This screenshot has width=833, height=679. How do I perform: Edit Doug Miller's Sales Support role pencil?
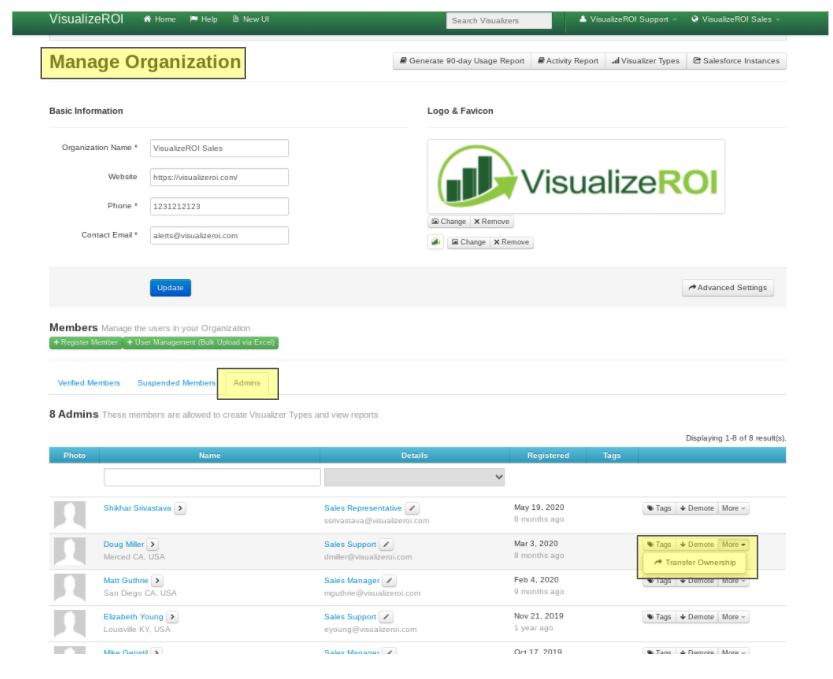[x=387, y=545]
